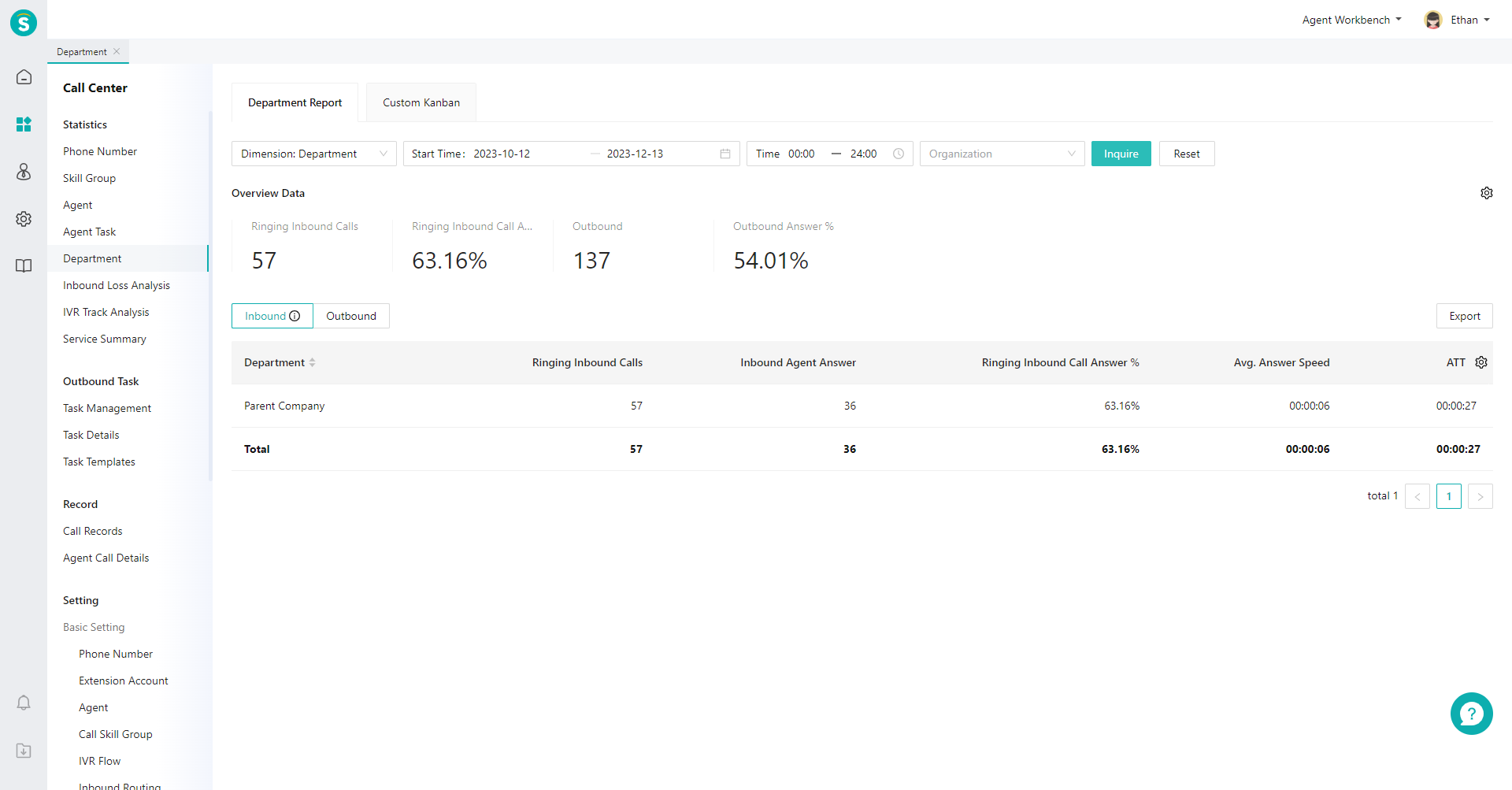Expand Basic Setting section
Viewport: 1512px width, 790px height.
(94, 627)
